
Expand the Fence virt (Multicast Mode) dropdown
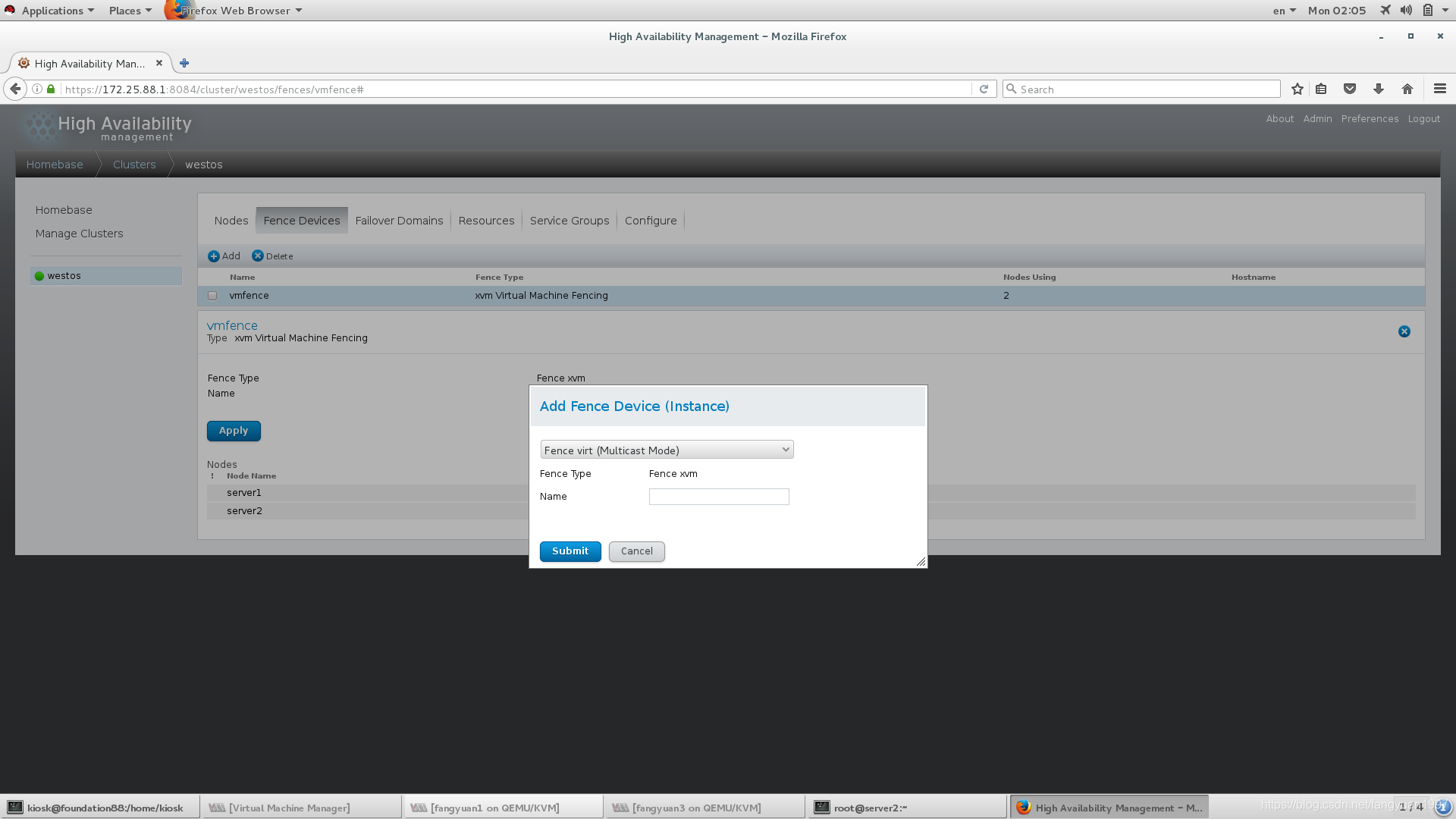(667, 450)
